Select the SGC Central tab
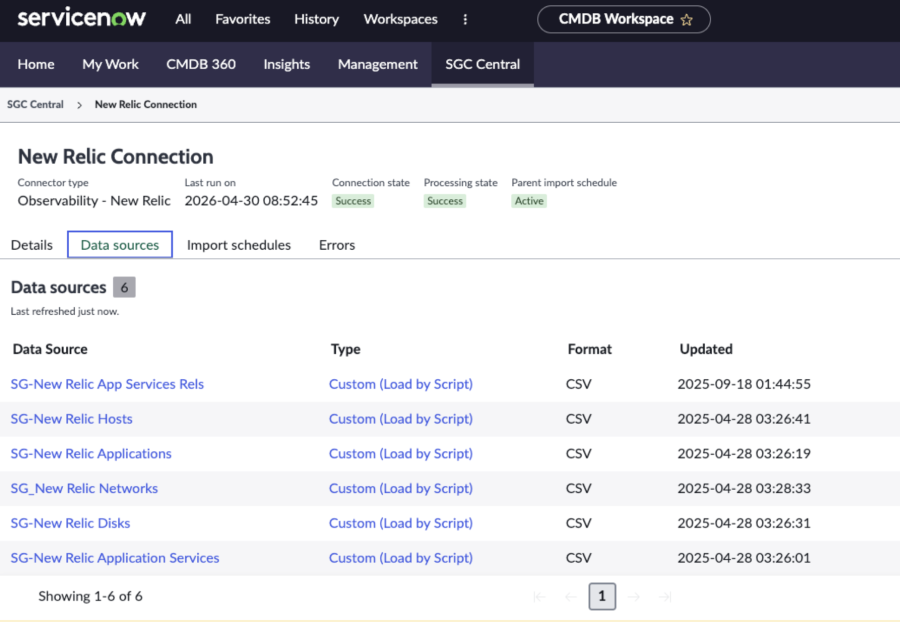Viewport: 900px width, 622px height. coord(483,64)
